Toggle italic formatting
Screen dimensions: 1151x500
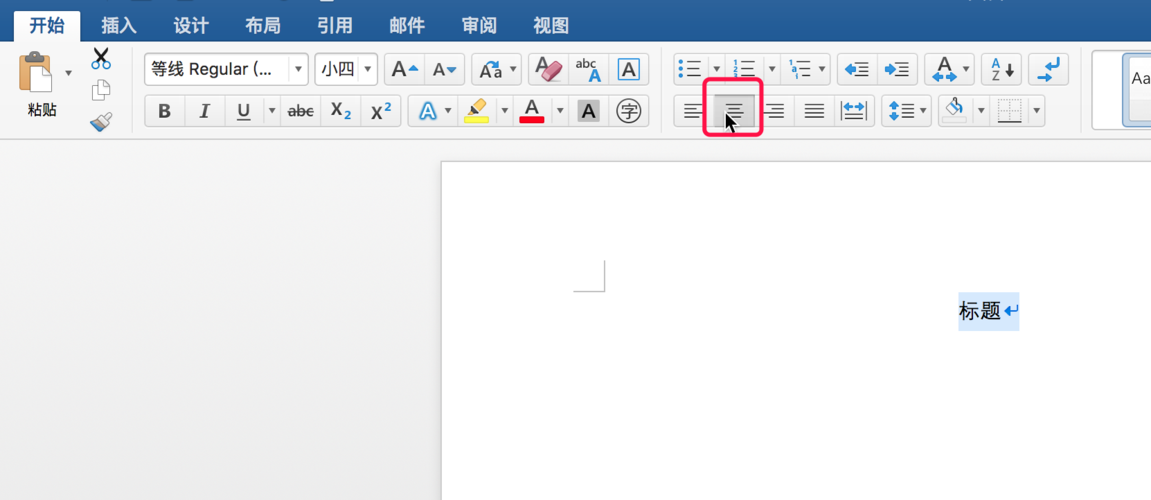(x=205, y=112)
